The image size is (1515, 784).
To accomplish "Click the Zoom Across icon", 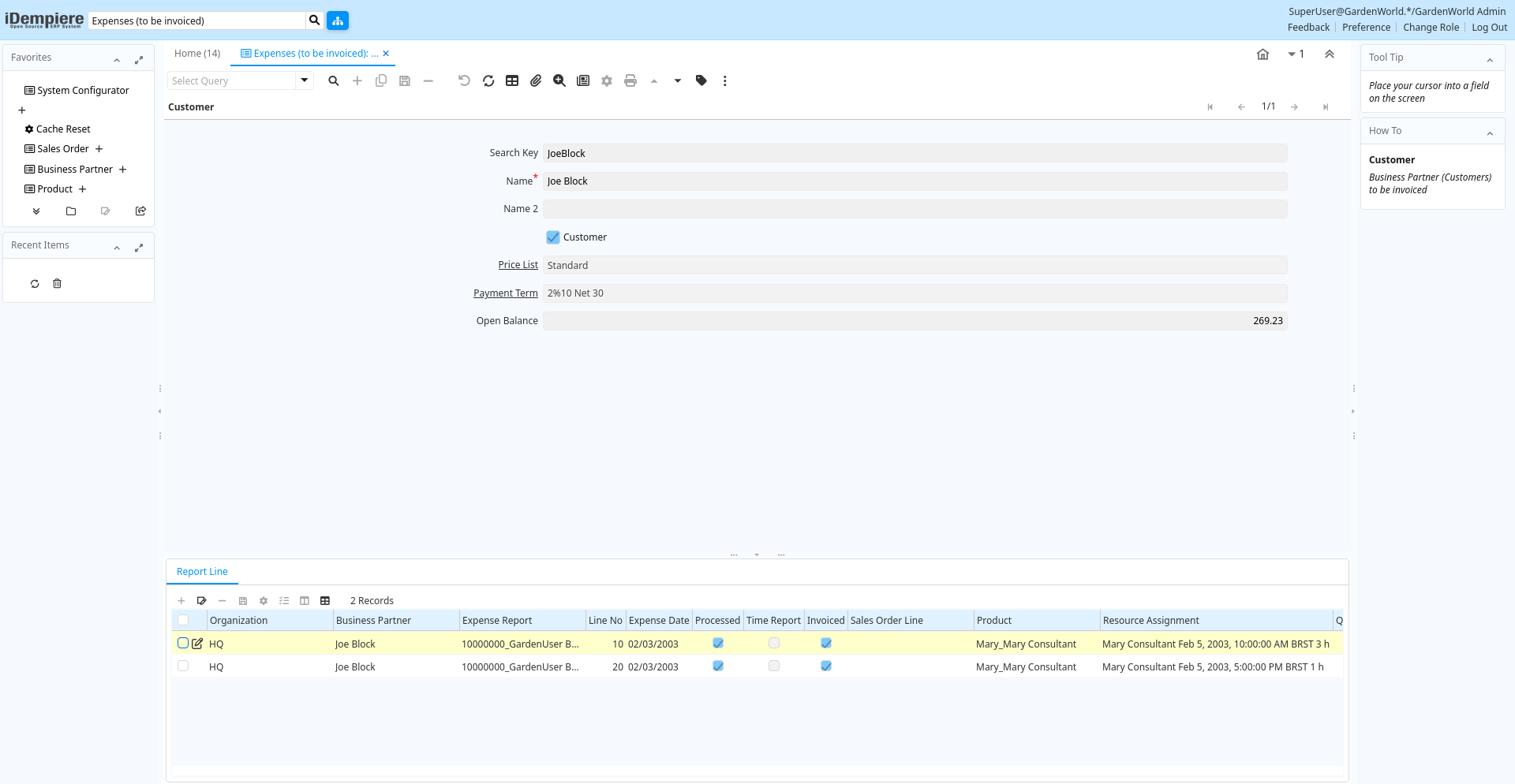I will tap(559, 80).
